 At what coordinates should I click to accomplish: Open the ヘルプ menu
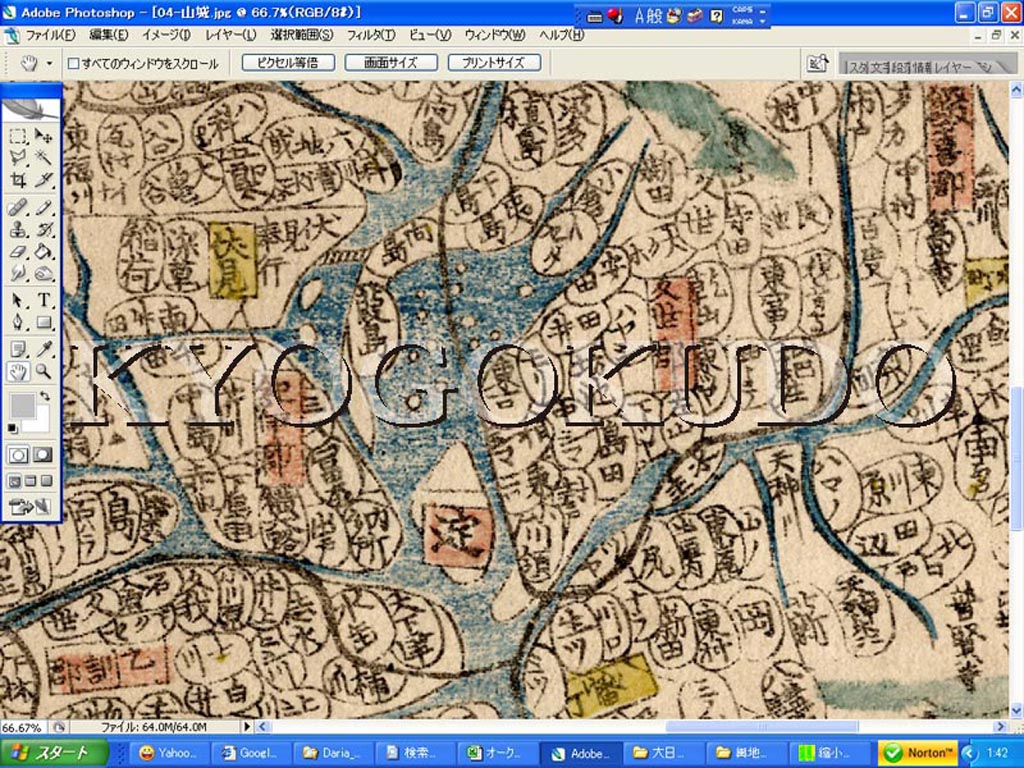pyautogui.click(x=561, y=35)
